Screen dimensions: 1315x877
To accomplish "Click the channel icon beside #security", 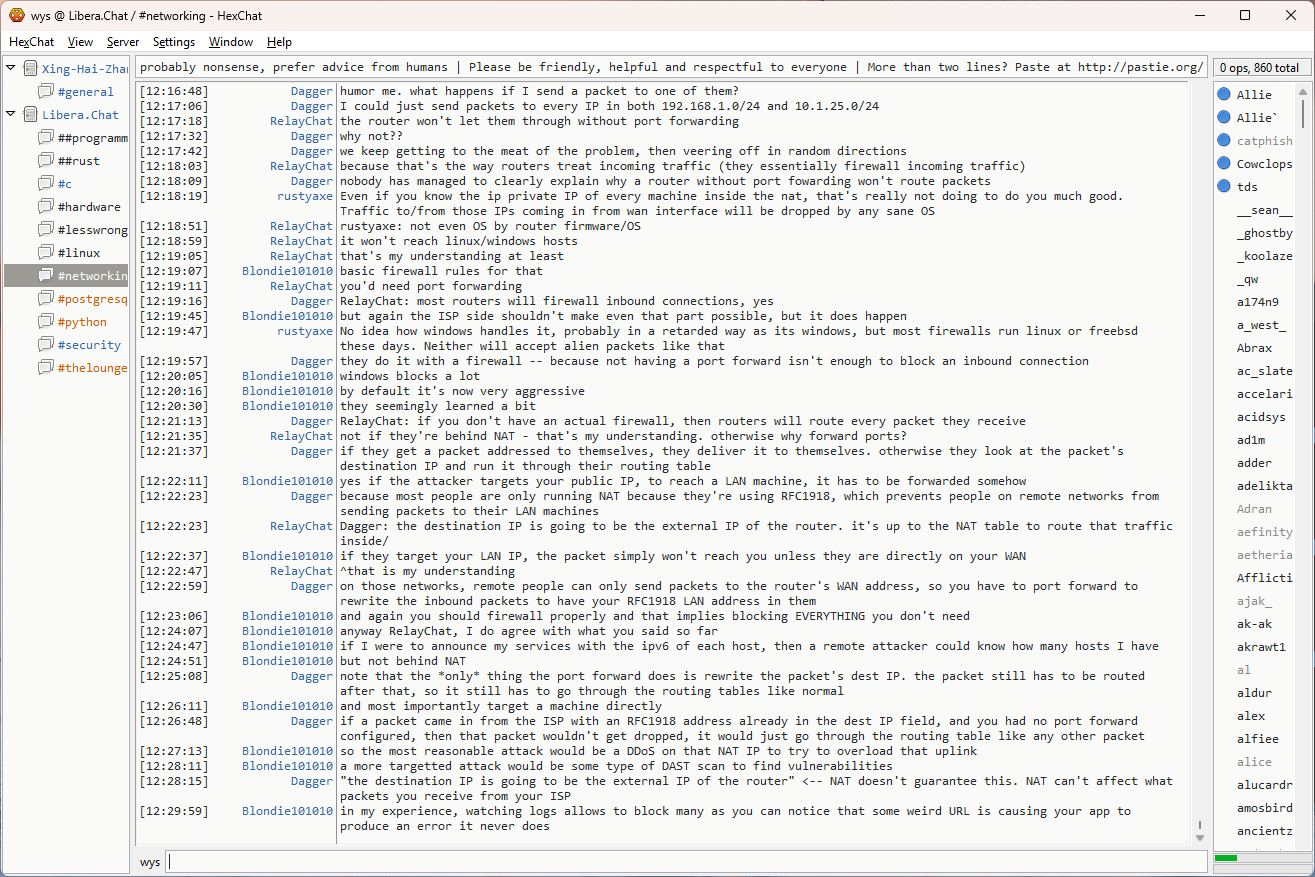I will coord(45,345).
